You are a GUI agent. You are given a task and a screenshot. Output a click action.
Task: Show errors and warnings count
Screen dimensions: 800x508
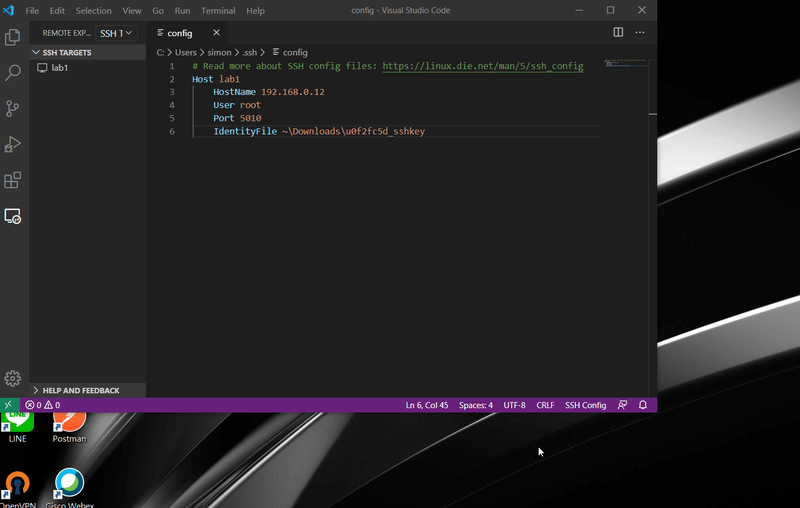(x=43, y=405)
